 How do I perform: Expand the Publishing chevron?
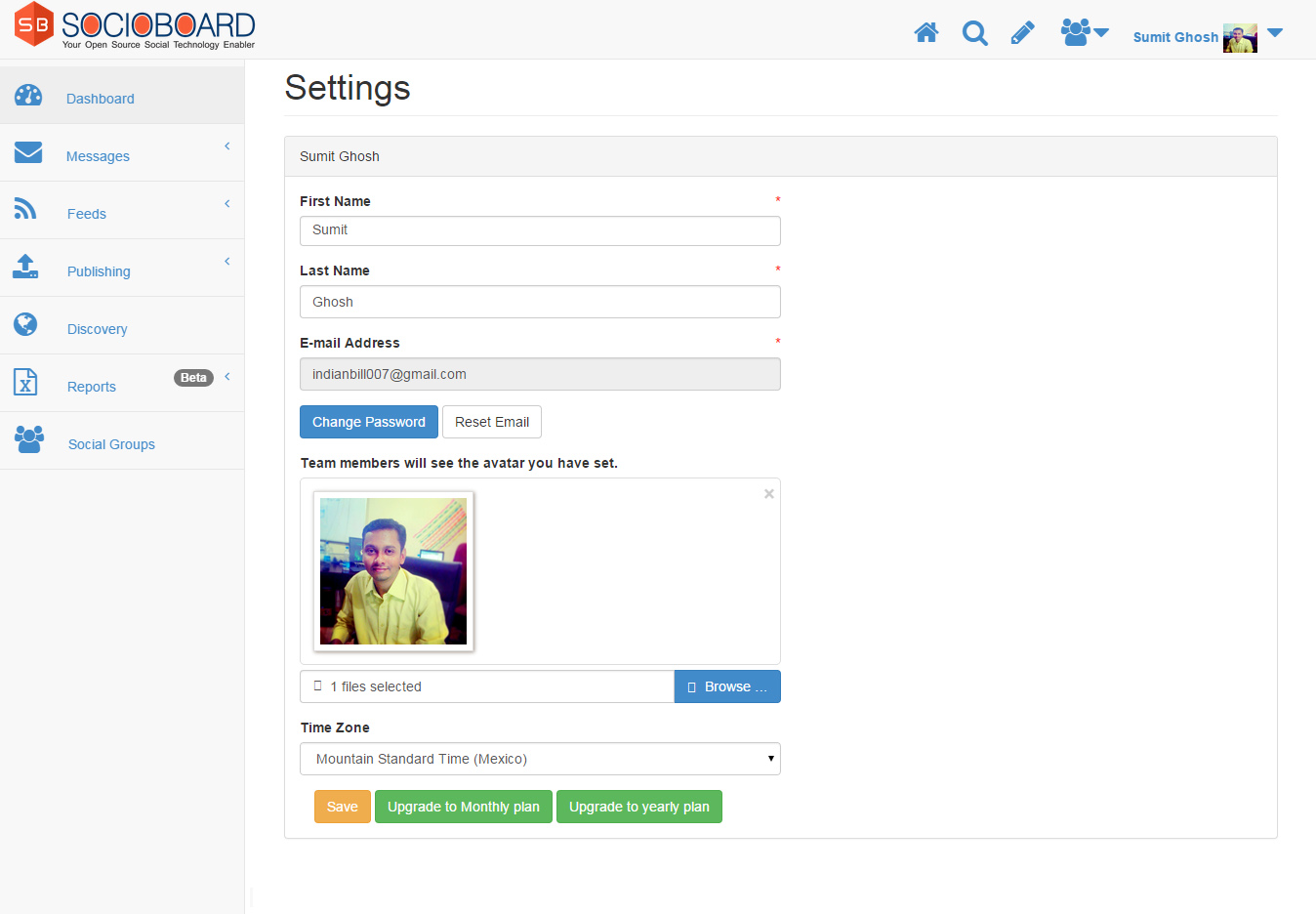[227, 262]
